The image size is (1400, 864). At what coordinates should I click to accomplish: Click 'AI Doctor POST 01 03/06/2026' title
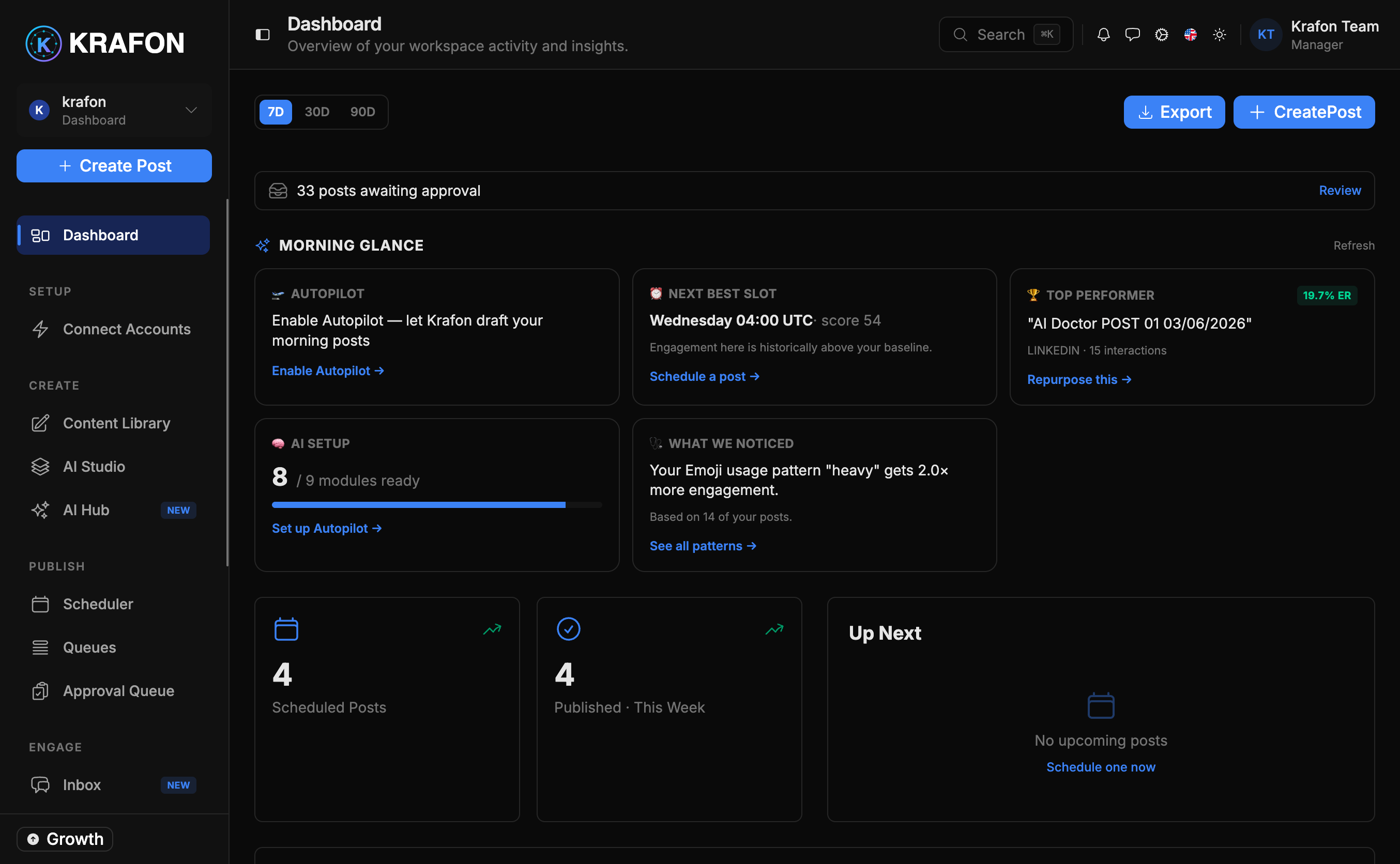[x=1139, y=323]
